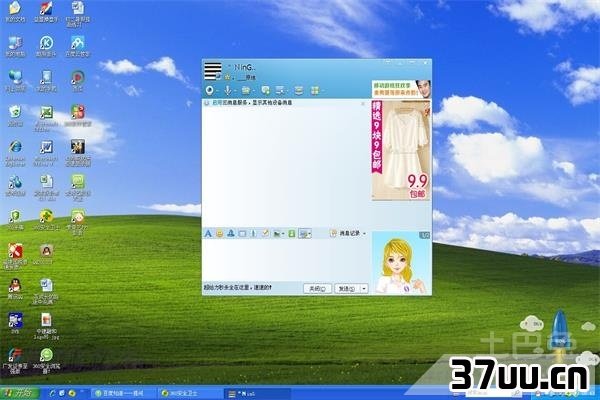The width and height of the screenshot is (600, 400).
Task: Click the blonde girl QQ show avatar
Action: (401, 263)
